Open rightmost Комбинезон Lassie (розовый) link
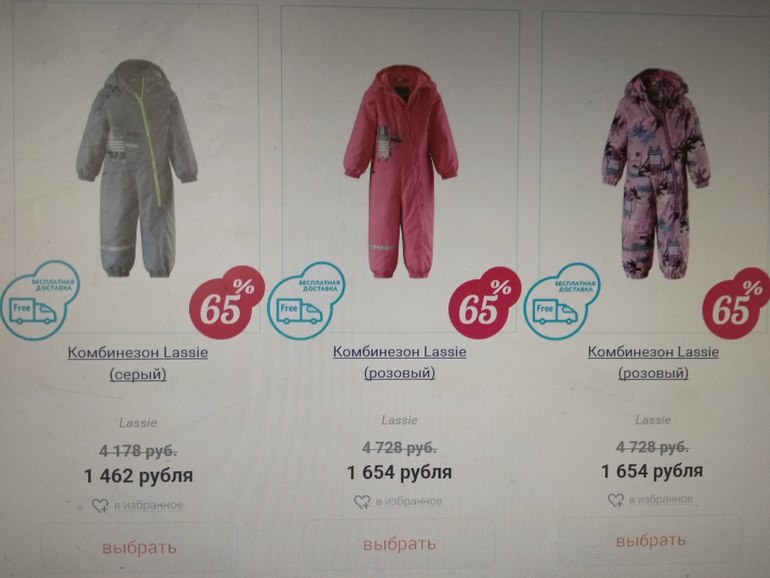The height and width of the screenshot is (578, 770). pos(653,362)
